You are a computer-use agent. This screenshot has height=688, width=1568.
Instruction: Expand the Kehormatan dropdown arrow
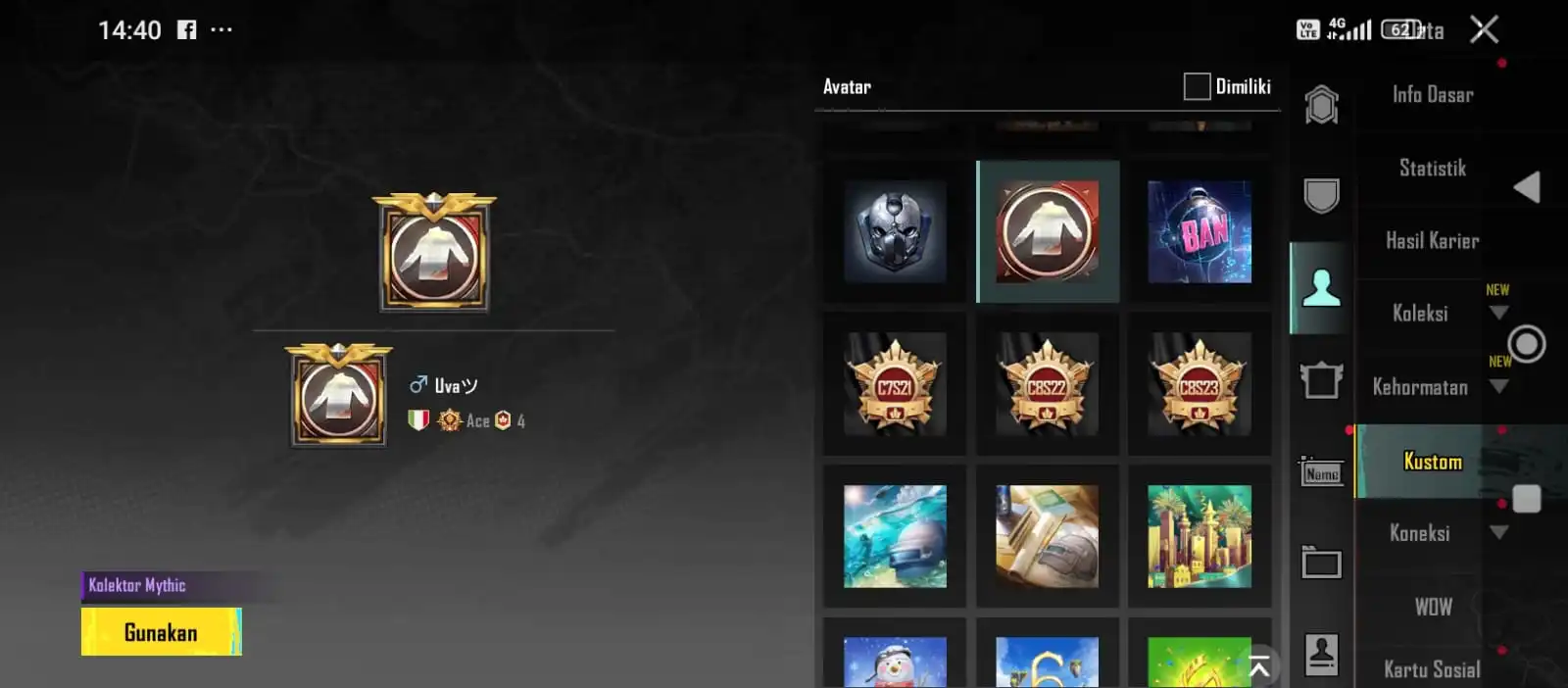[x=1497, y=387]
